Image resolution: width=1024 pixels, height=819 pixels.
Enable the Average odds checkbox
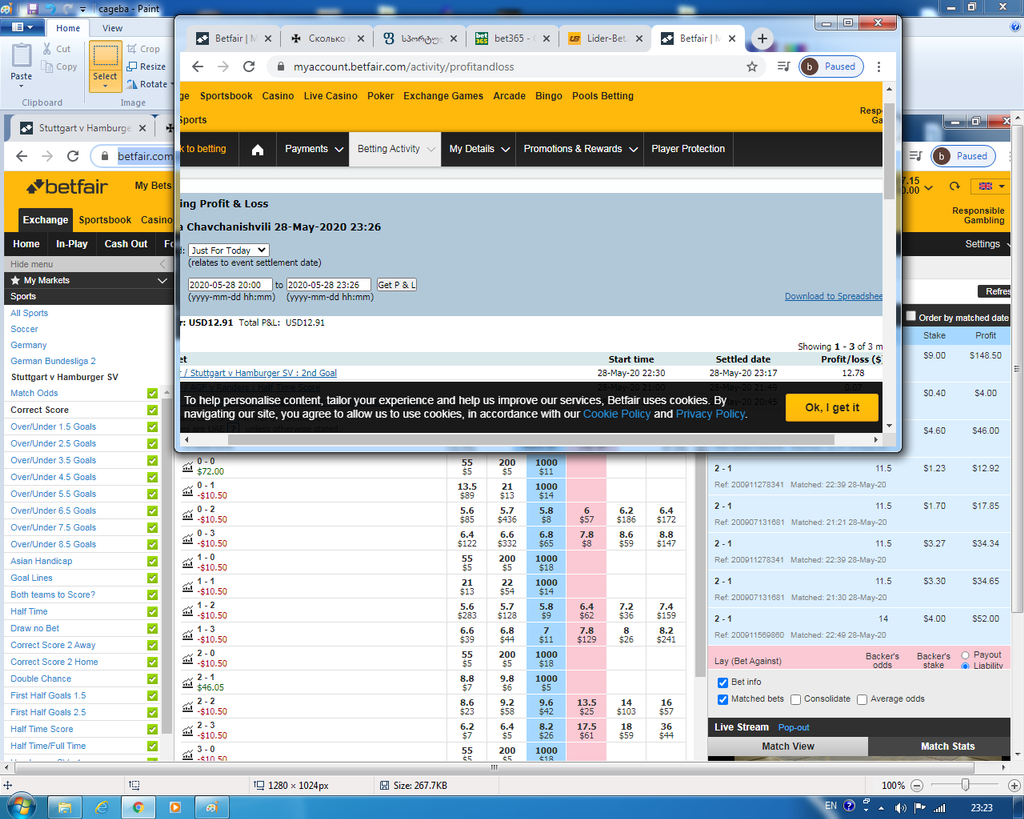click(862, 699)
